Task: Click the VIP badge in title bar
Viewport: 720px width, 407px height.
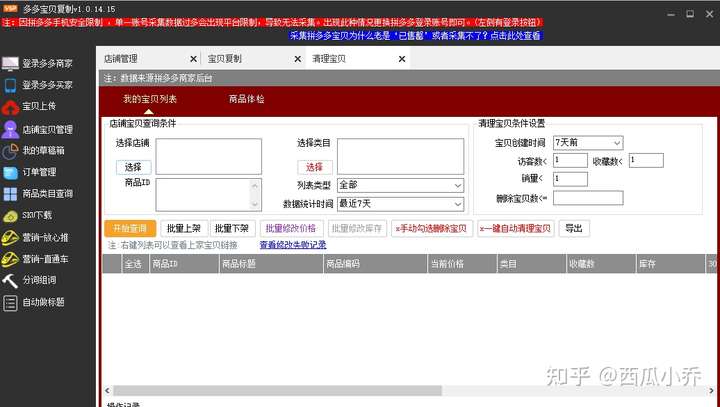Action: click(x=10, y=9)
